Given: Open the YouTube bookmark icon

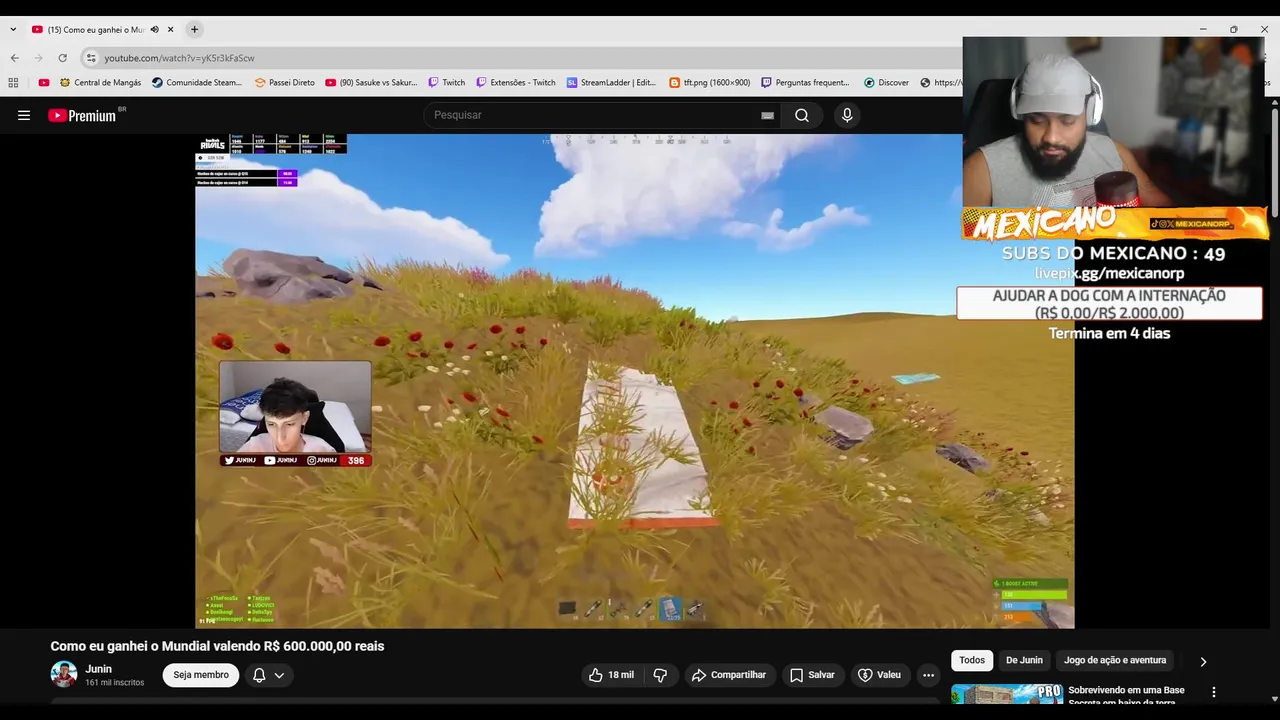Looking at the screenshot, I should (x=44, y=83).
